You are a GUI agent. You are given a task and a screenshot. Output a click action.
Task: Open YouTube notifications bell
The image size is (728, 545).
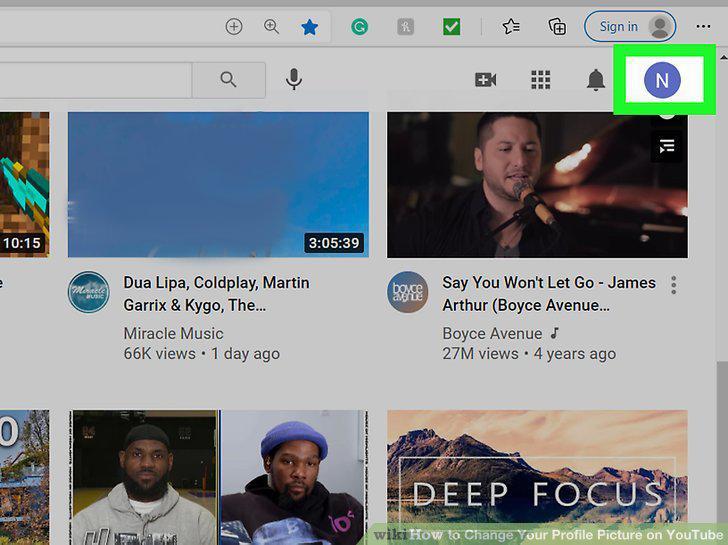click(596, 80)
